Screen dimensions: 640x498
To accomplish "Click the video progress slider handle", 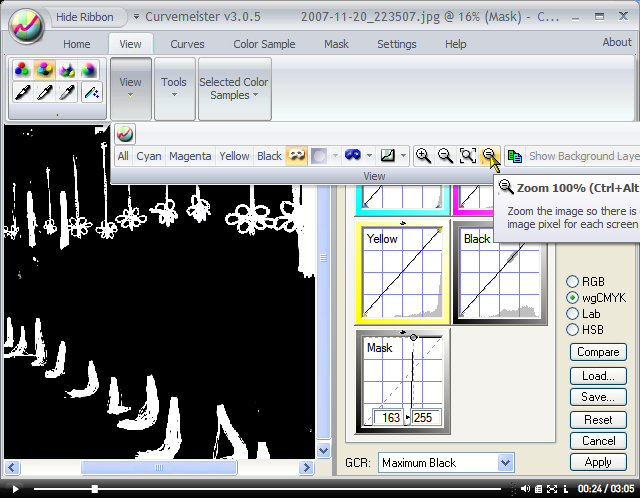I will point(95,489).
